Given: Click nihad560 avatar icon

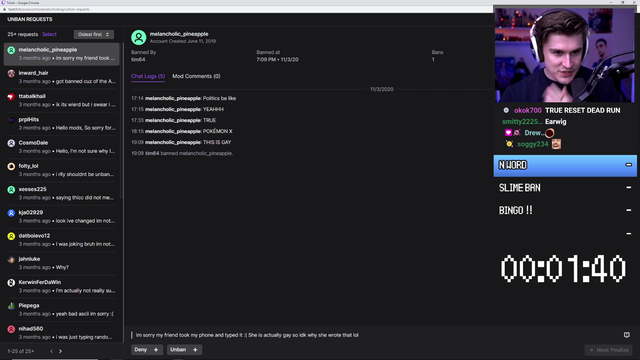Looking at the screenshot, I should 11,329.
